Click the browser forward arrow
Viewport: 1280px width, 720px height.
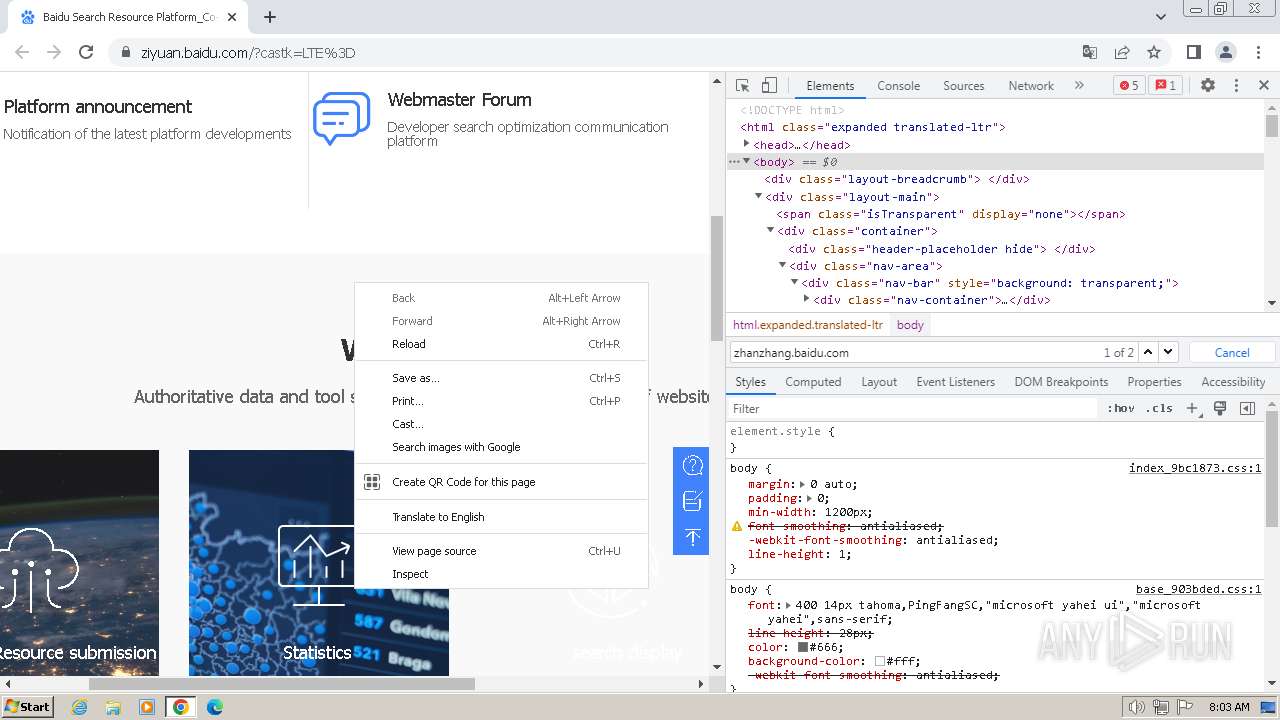point(54,52)
